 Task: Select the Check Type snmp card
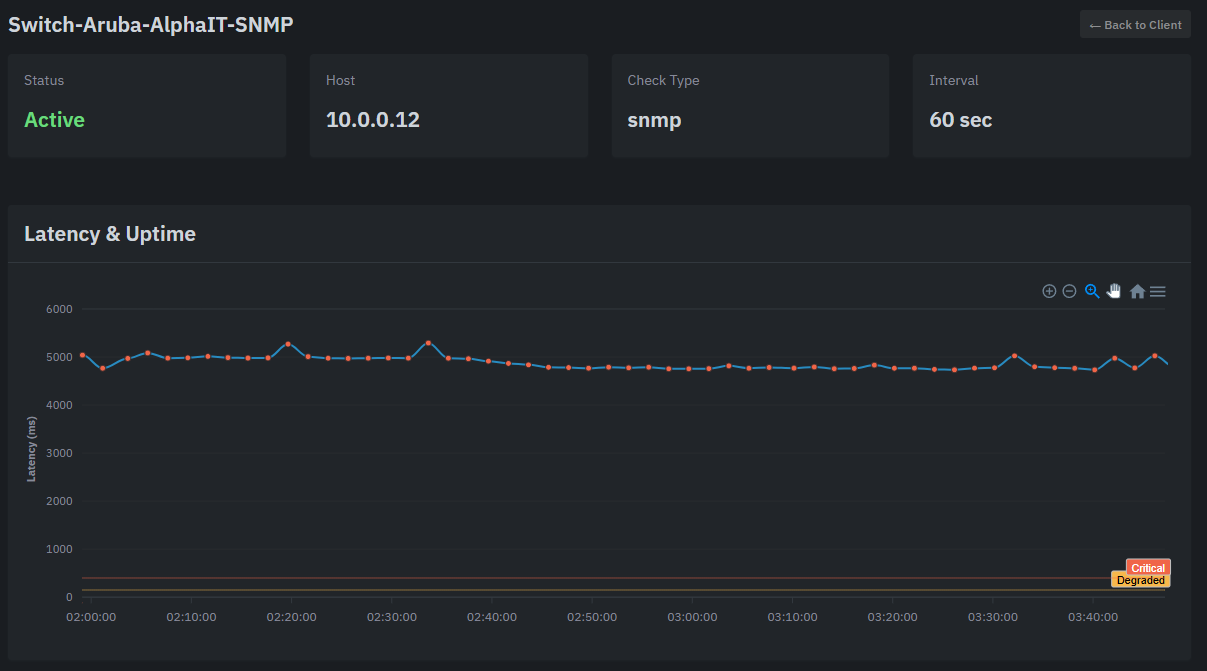pyautogui.click(x=750, y=105)
